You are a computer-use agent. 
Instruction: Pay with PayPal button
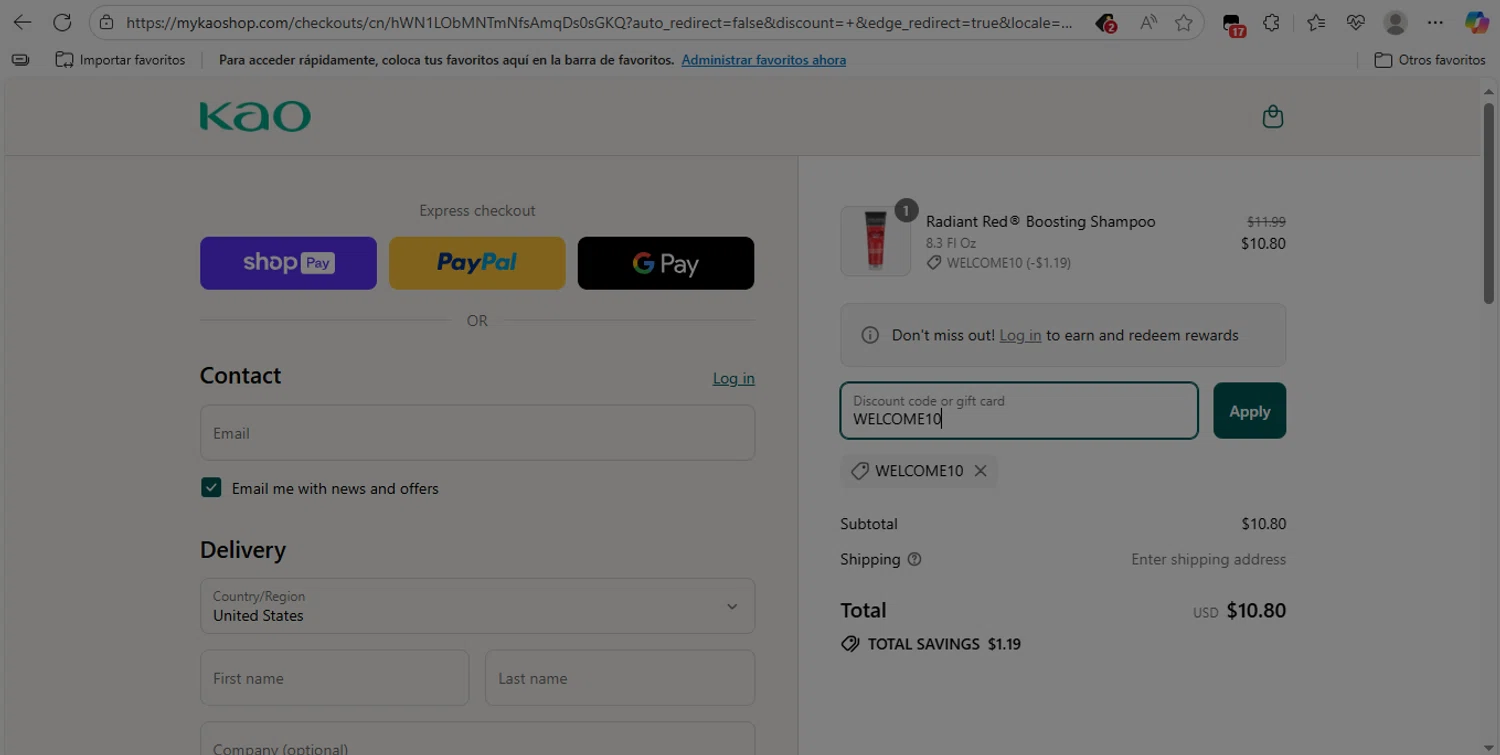pos(477,263)
